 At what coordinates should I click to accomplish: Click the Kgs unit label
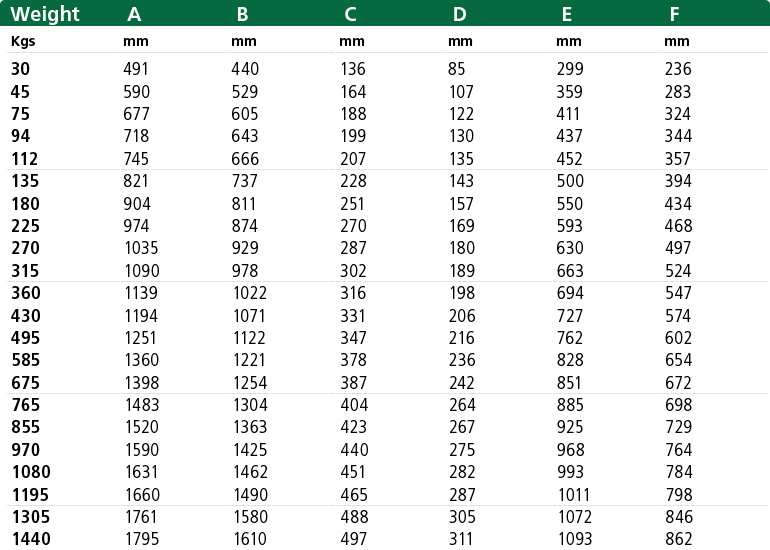point(23,41)
